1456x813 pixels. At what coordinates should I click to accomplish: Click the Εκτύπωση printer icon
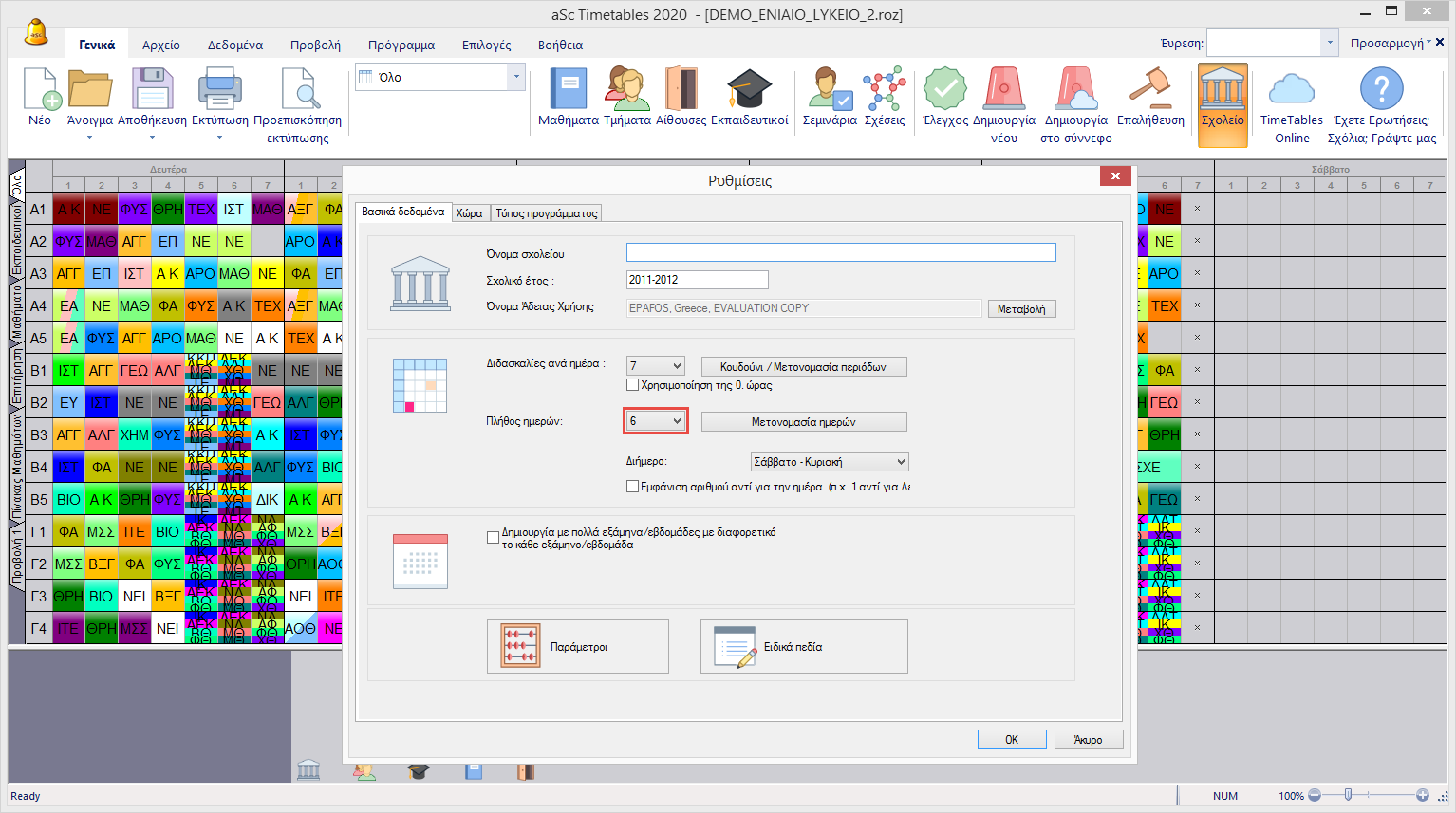219,90
